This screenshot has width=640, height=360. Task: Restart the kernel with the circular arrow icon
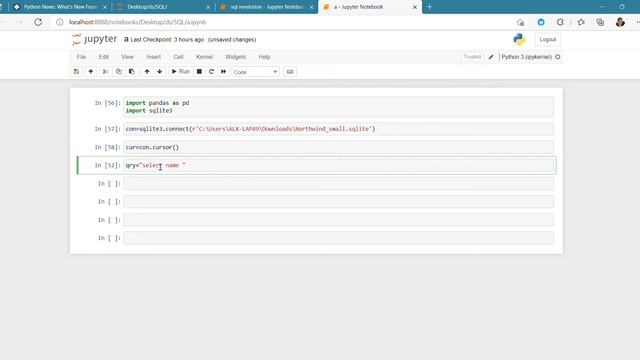click(x=211, y=71)
